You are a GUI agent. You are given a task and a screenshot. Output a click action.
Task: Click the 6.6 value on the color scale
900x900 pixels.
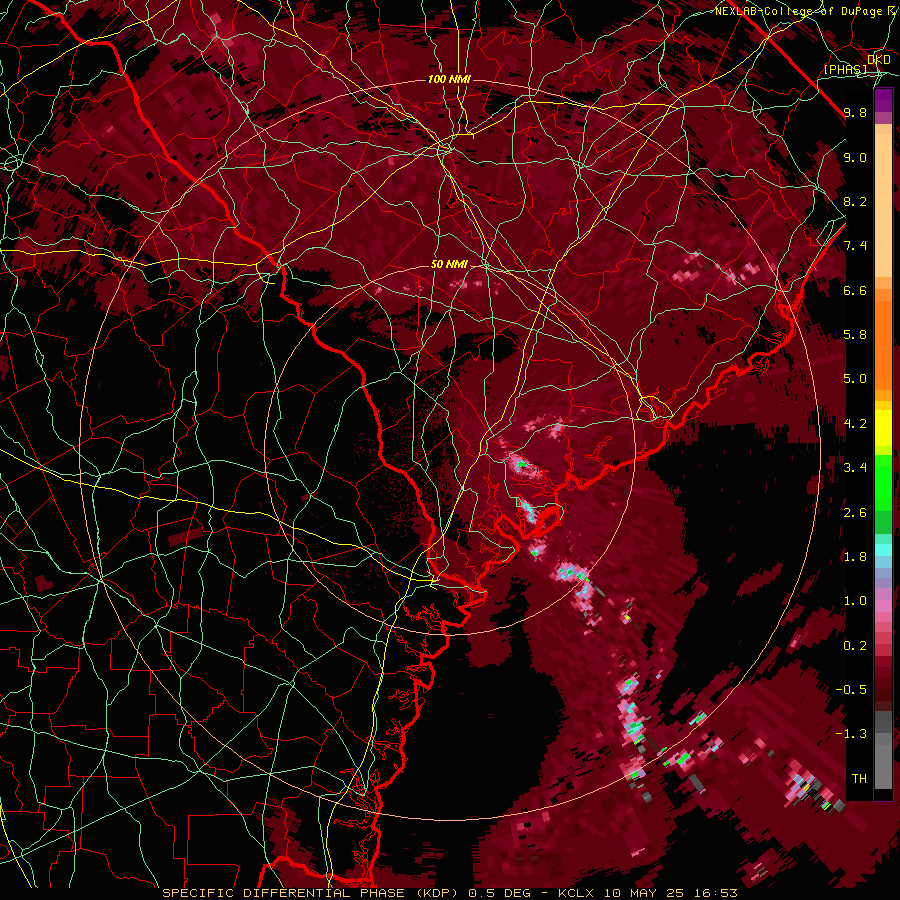855,290
